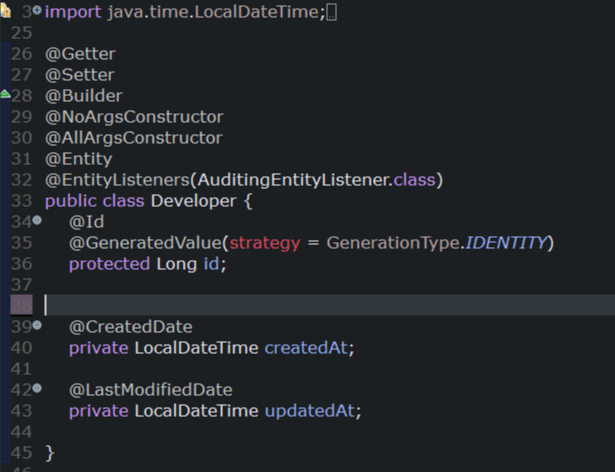Click the java.time.LocalDateTime import text
The width and height of the screenshot is (615, 472).
point(214,12)
